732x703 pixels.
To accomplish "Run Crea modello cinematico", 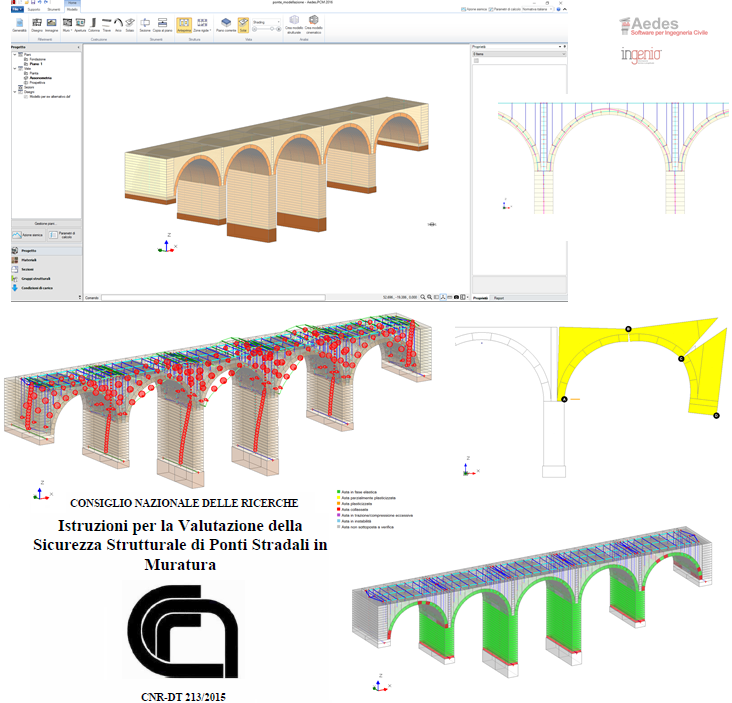I will [x=314, y=25].
